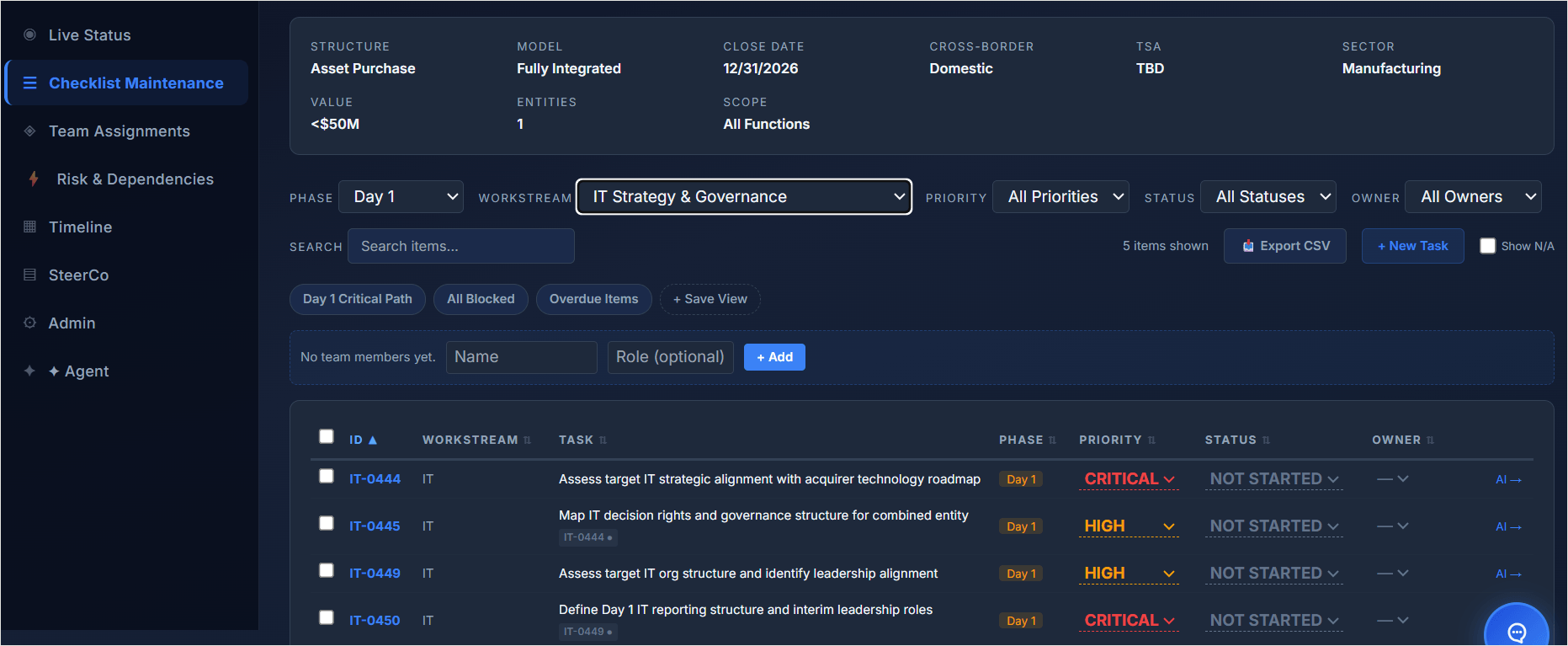Screen dimensions: 1568x646
Task: Click the SteerCo sidebar icon
Action: (x=29, y=275)
